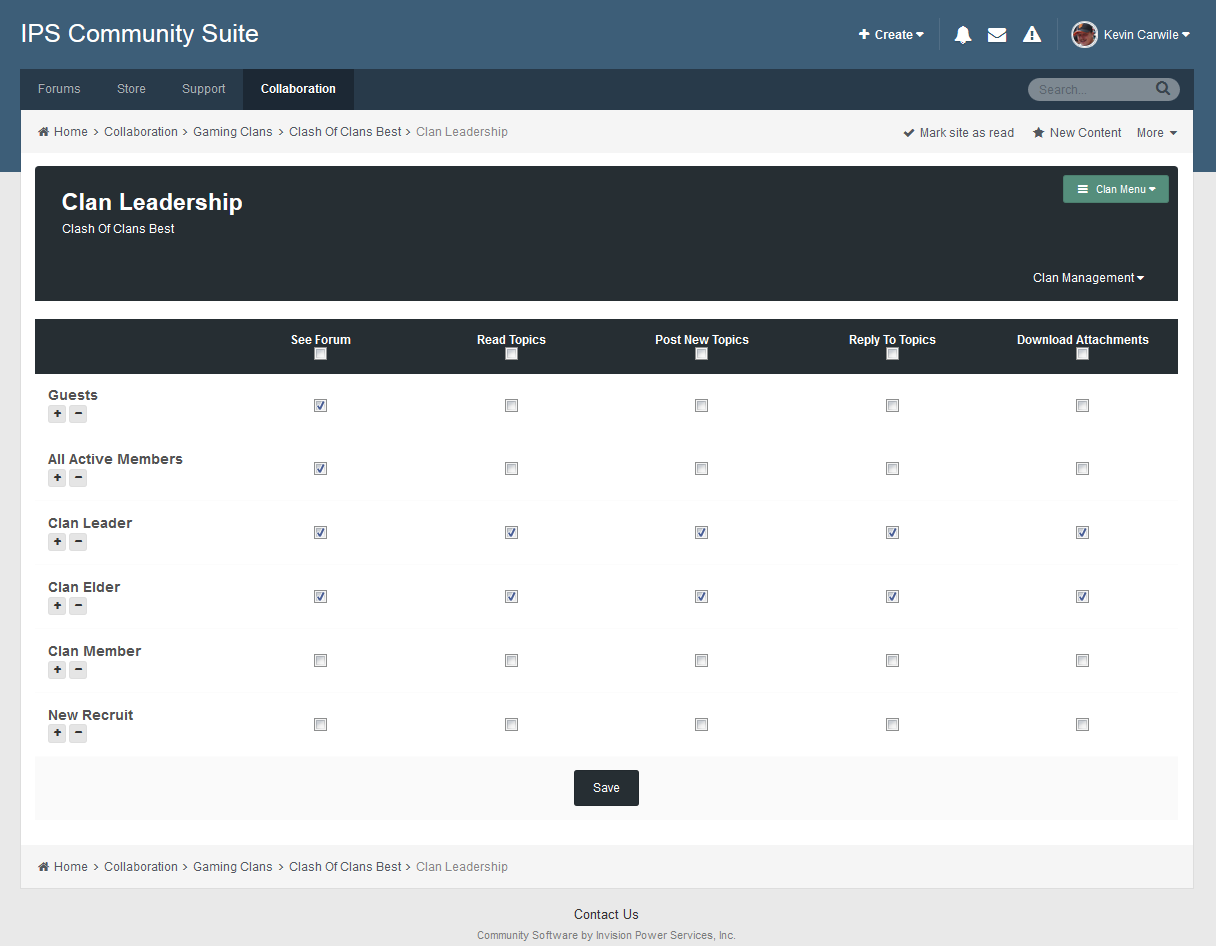Enable Read Topics for Guests
Image resolution: width=1216 pixels, height=946 pixels.
tap(511, 405)
